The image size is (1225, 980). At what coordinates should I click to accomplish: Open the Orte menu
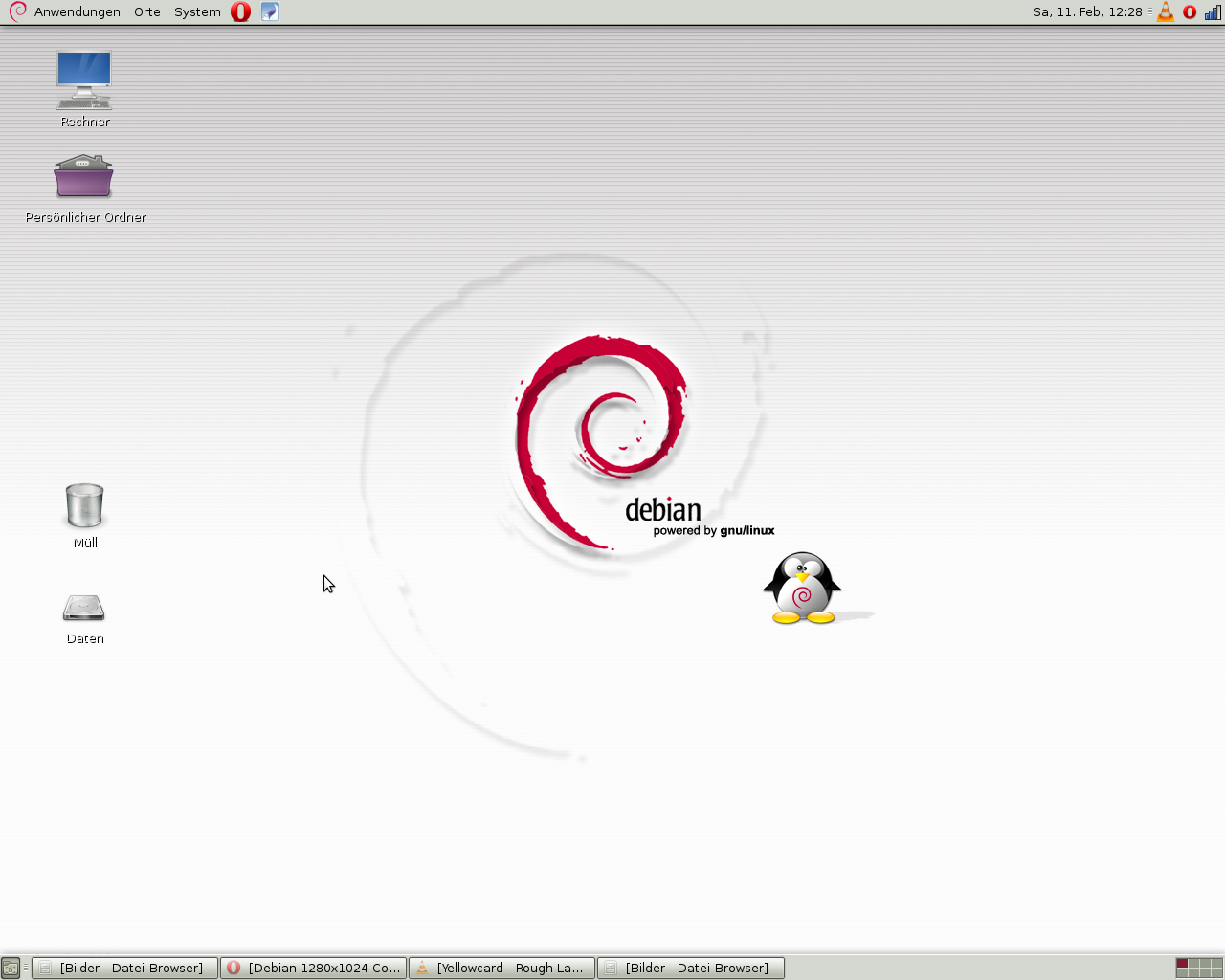(x=146, y=12)
